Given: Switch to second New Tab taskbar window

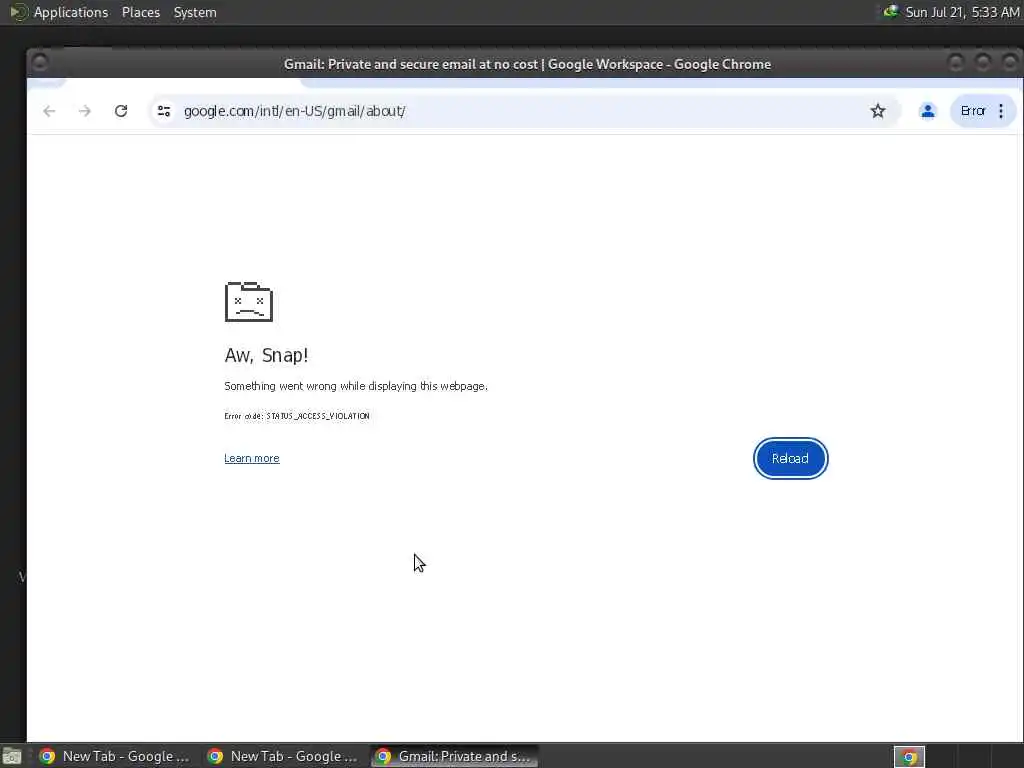Looking at the screenshot, I should click(283, 756).
